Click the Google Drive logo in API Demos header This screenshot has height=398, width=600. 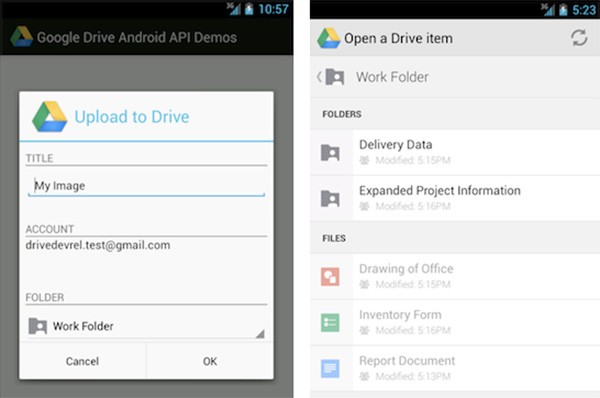click(21, 37)
